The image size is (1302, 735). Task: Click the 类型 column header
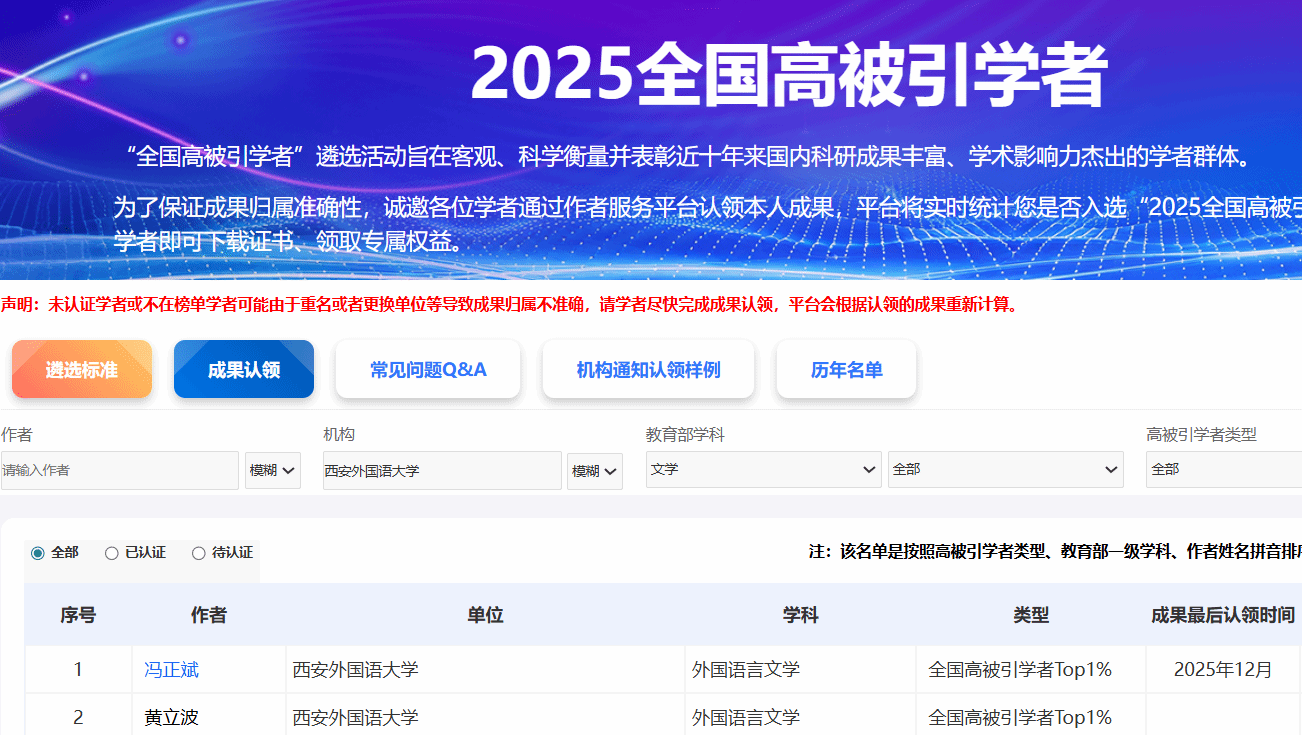pyautogui.click(x=1031, y=615)
